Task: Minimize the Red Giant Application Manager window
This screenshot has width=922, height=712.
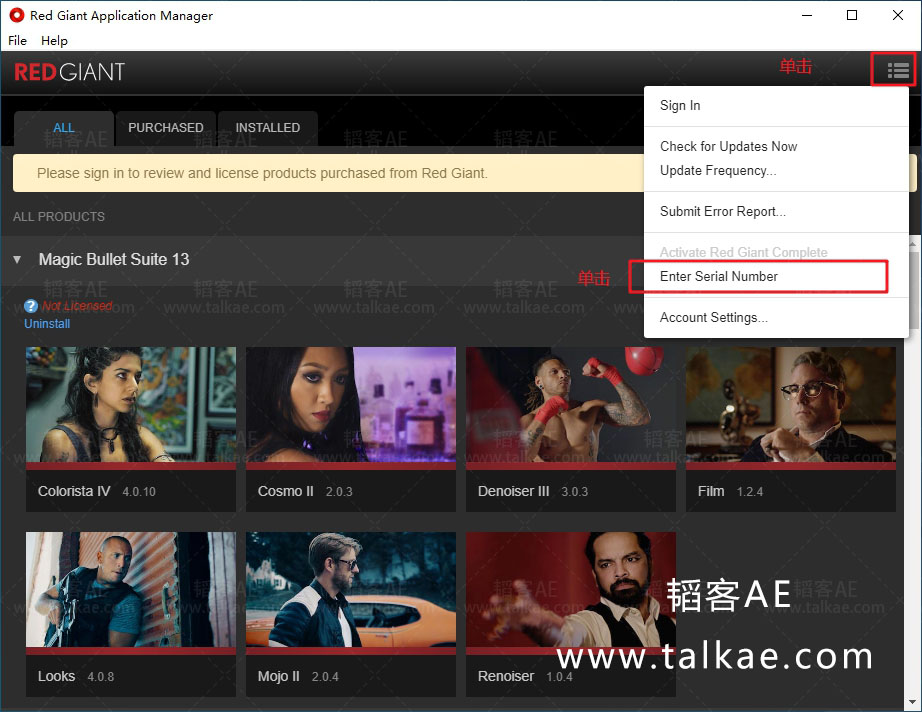Action: coord(807,15)
